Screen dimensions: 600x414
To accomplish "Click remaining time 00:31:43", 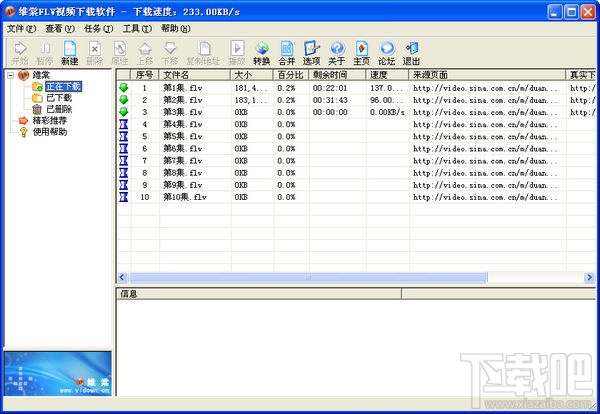I will point(330,100).
